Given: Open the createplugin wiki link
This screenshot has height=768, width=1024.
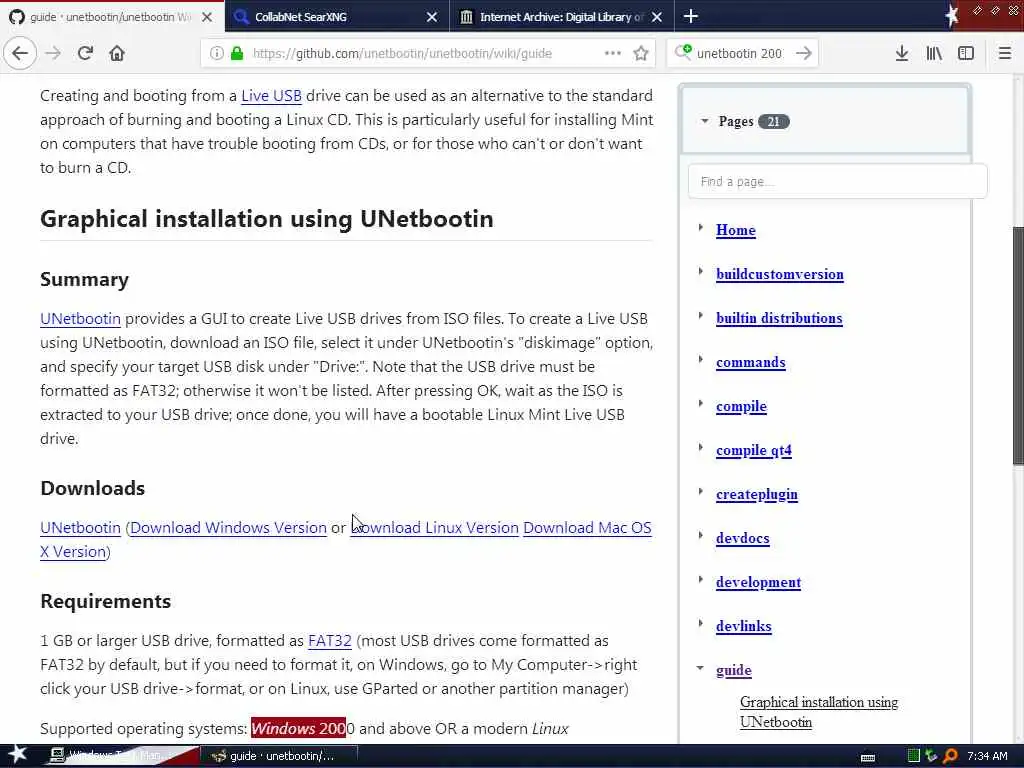Looking at the screenshot, I should click(756, 494).
